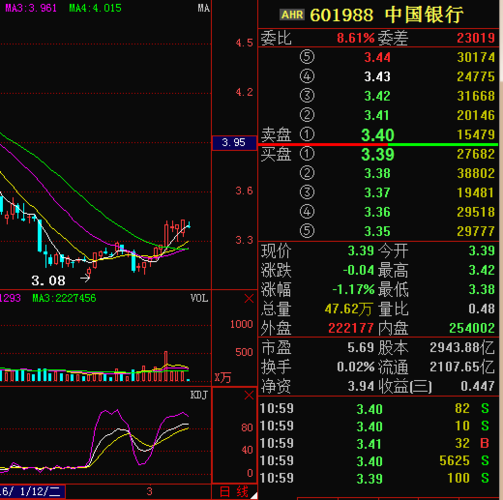Select sell level 5 price 3.44
Viewport: 503px width, 500px height.
click(377, 57)
